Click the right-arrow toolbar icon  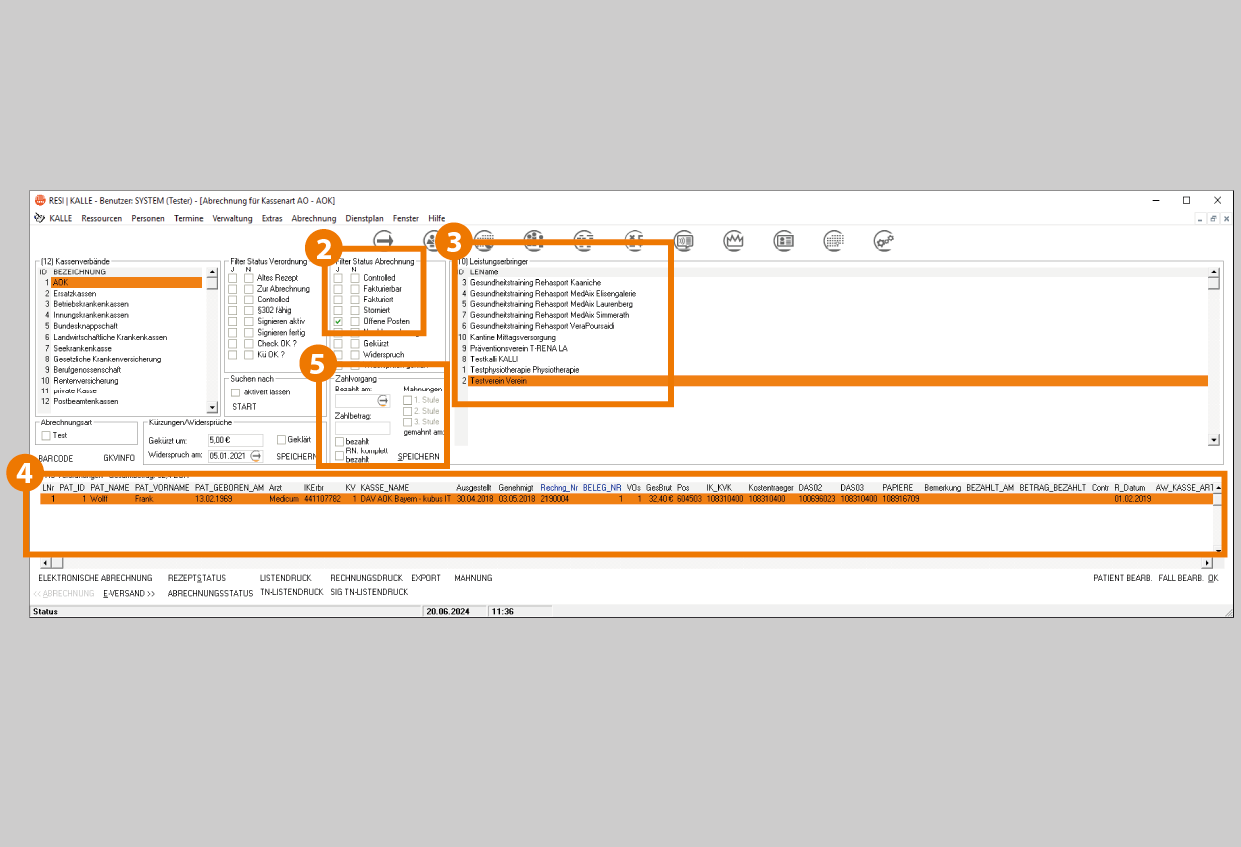pos(385,240)
